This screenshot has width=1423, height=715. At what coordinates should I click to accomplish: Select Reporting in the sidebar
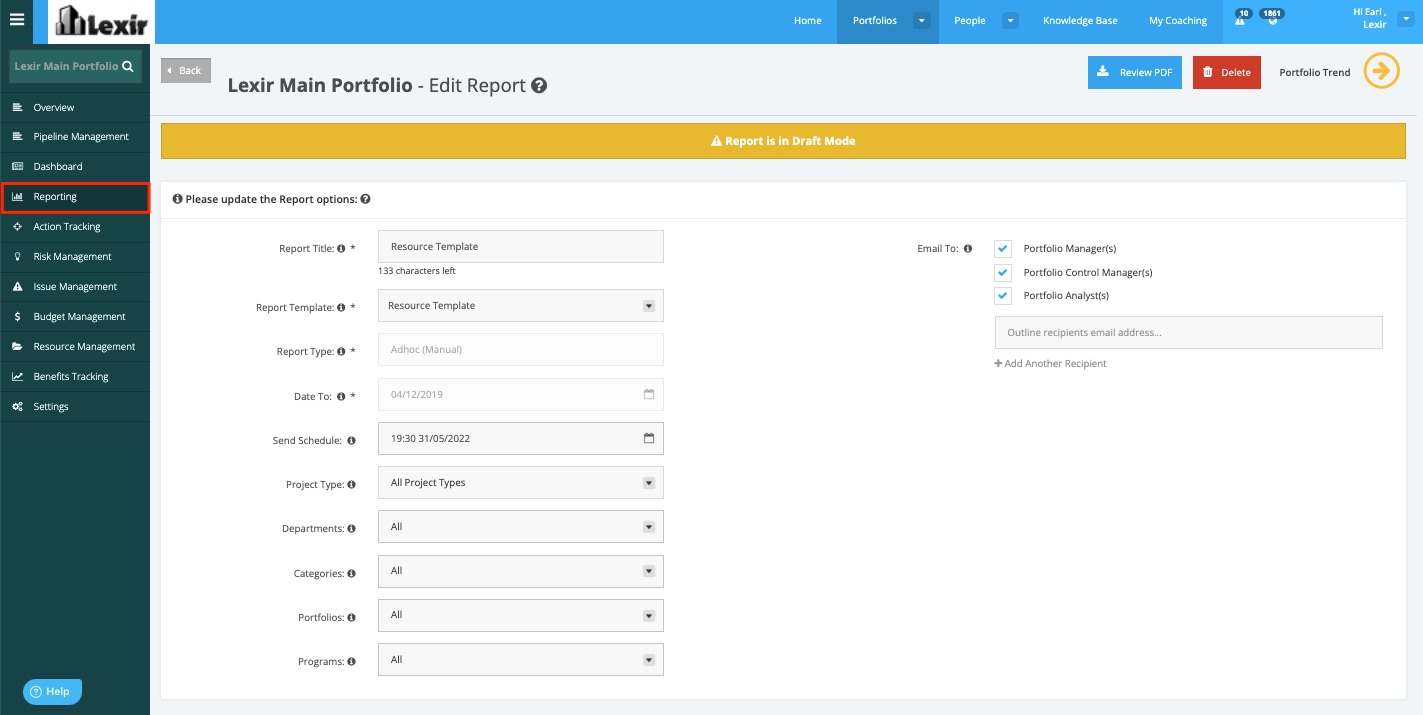point(75,197)
